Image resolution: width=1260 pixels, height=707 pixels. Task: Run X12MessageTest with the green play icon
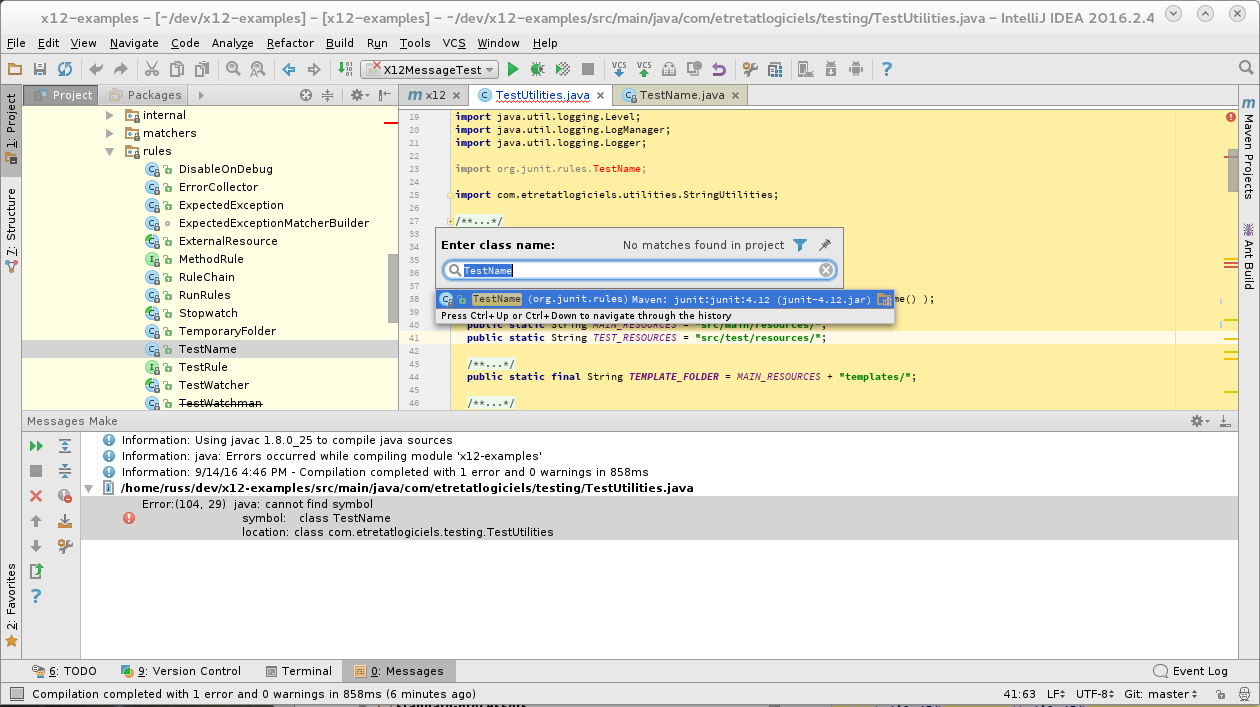(x=513, y=69)
